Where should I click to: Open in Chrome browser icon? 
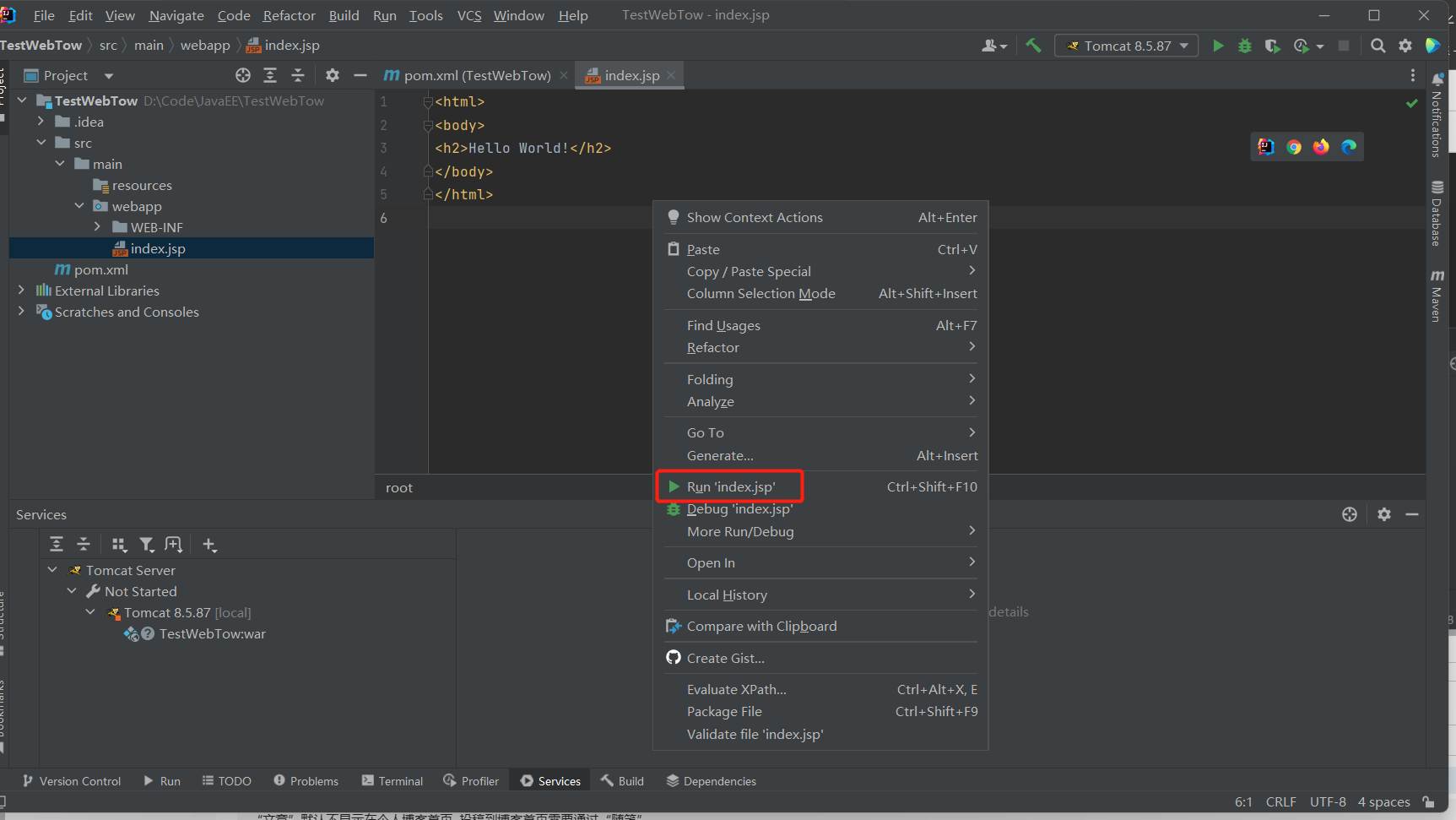tap(1294, 147)
